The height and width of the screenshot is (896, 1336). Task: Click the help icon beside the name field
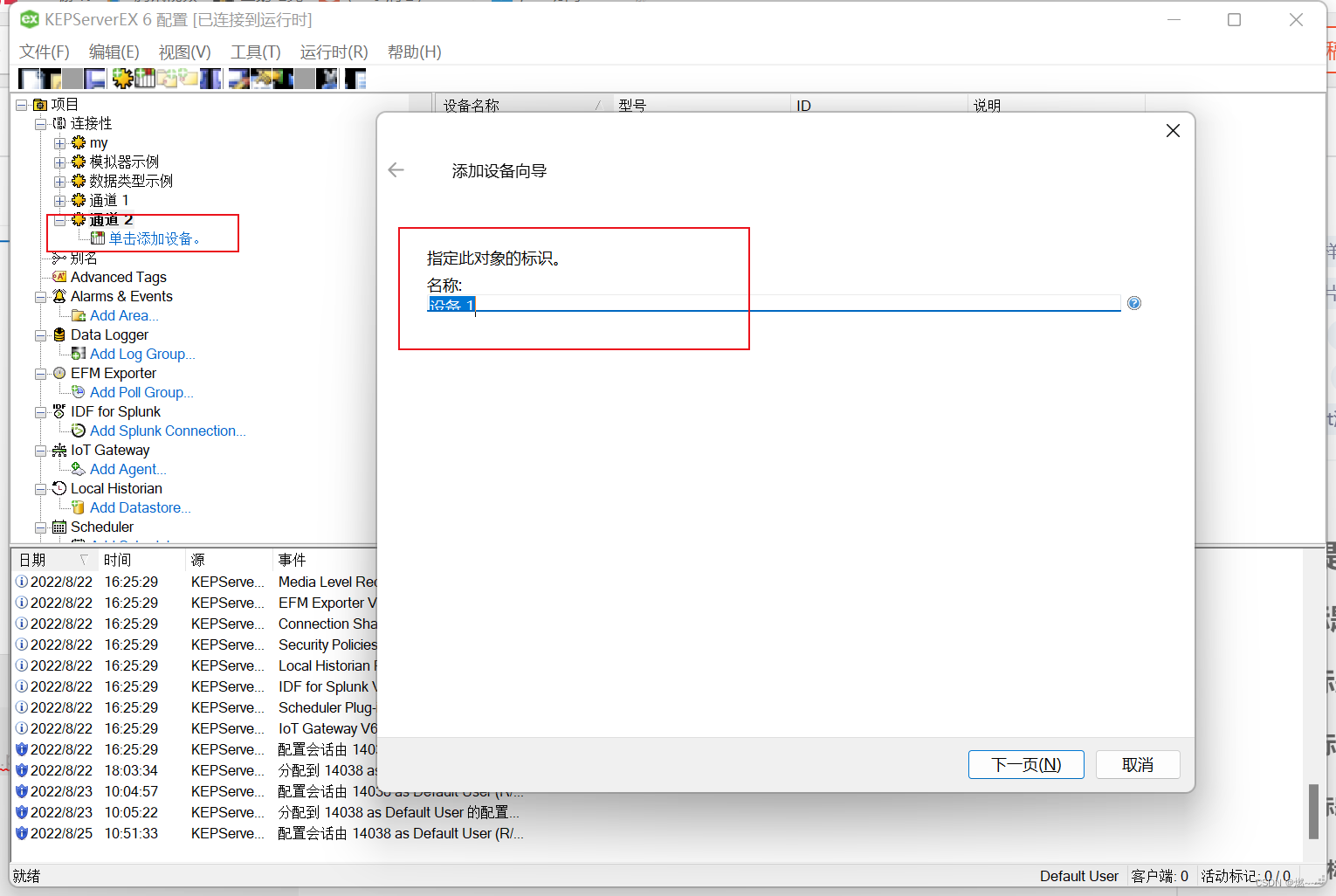pyautogui.click(x=1134, y=303)
